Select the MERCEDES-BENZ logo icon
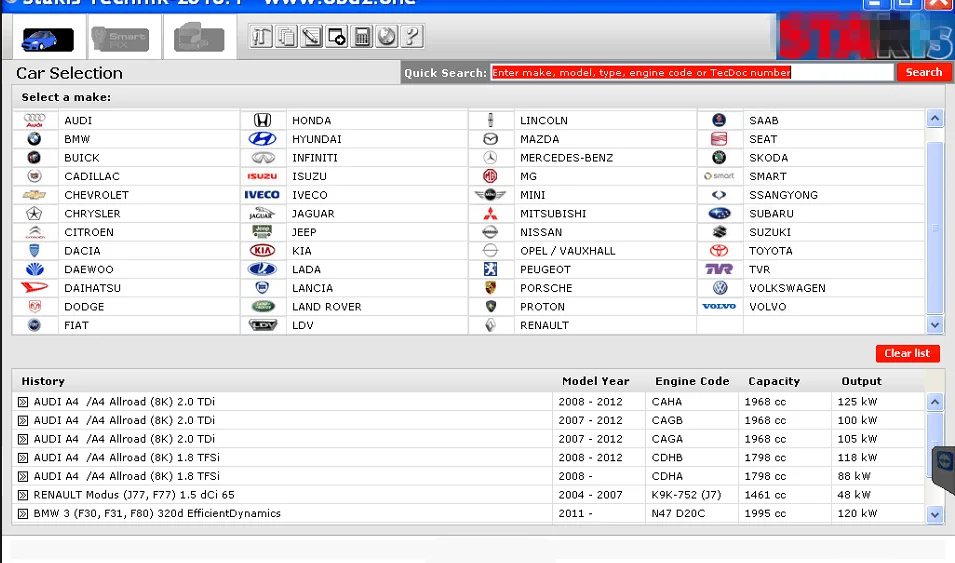Screen dimensions: 955x563 click(x=490, y=157)
